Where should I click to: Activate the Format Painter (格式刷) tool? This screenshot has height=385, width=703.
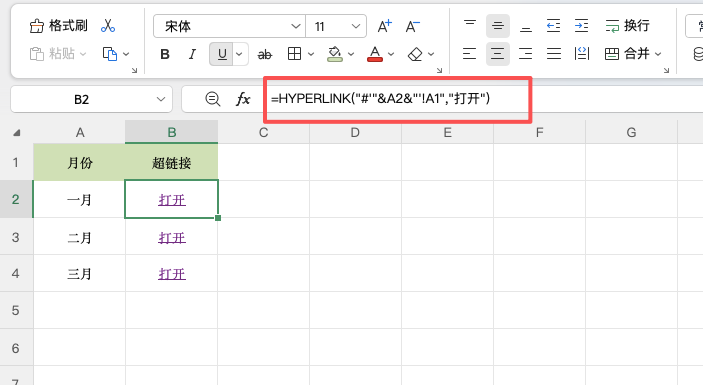point(58,26)
